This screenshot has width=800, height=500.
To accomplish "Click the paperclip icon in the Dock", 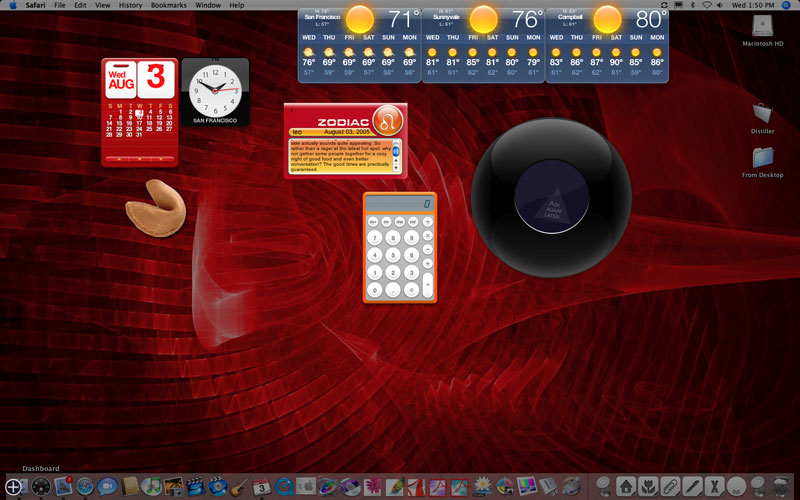I will click(x=670, y=486).
